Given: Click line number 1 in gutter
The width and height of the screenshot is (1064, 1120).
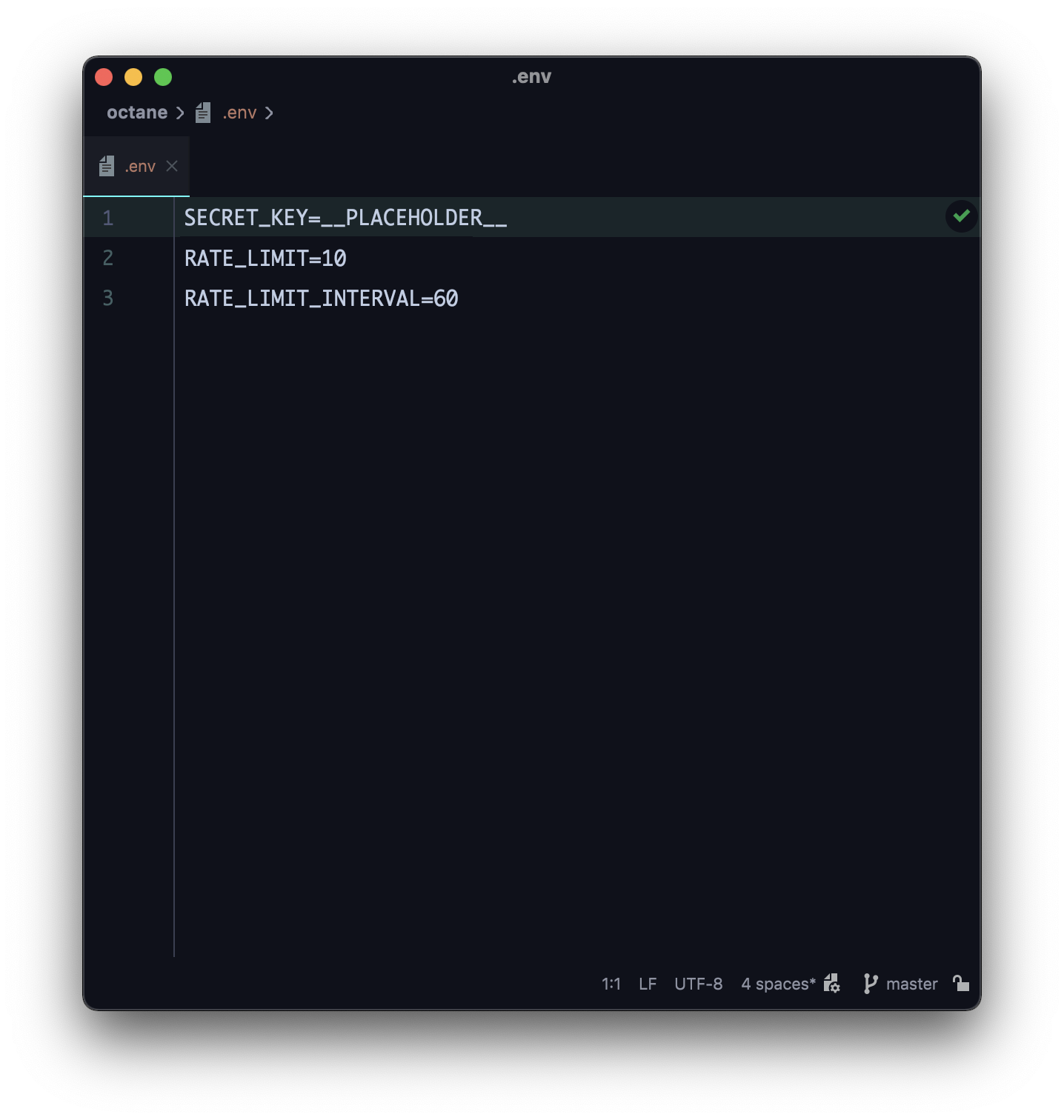Looking at the screenshot, I should (108, 218).
